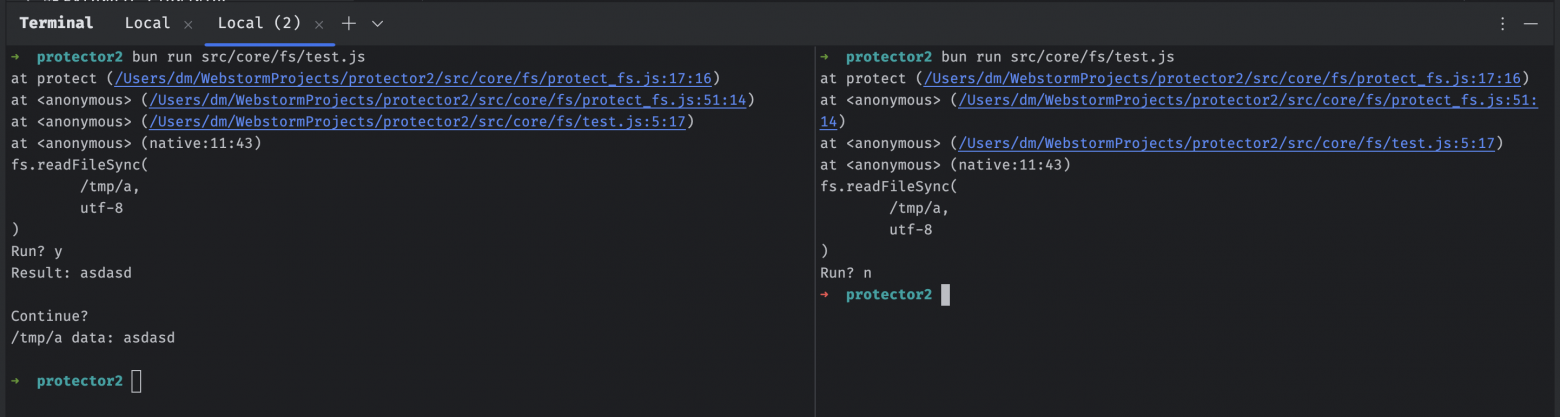Click the Terminal panel title
Viewport: 1560px width, 417px height.
pos(56,23)
